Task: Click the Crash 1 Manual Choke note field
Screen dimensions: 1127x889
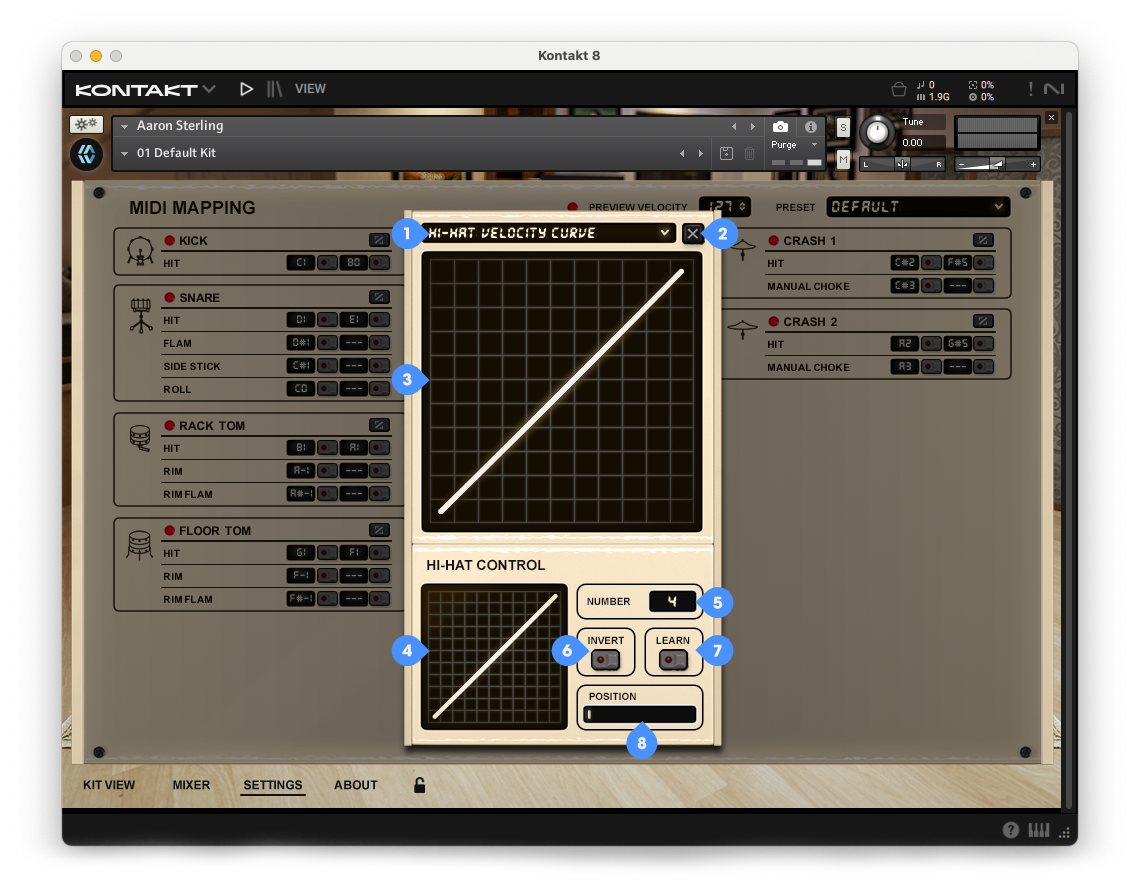Action: coord(905,286)
